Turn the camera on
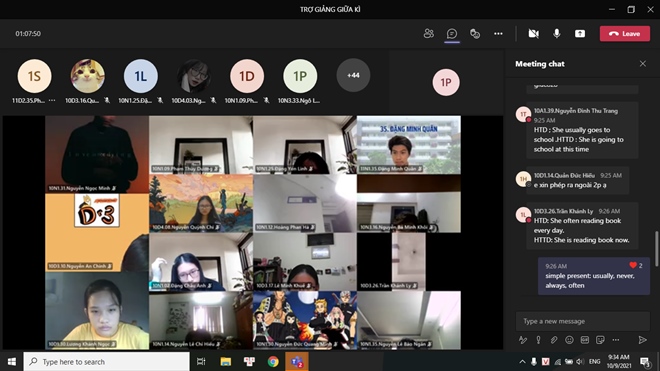Image resolution: width=660 pixels, height=371 pixels. tap(533, 34)
